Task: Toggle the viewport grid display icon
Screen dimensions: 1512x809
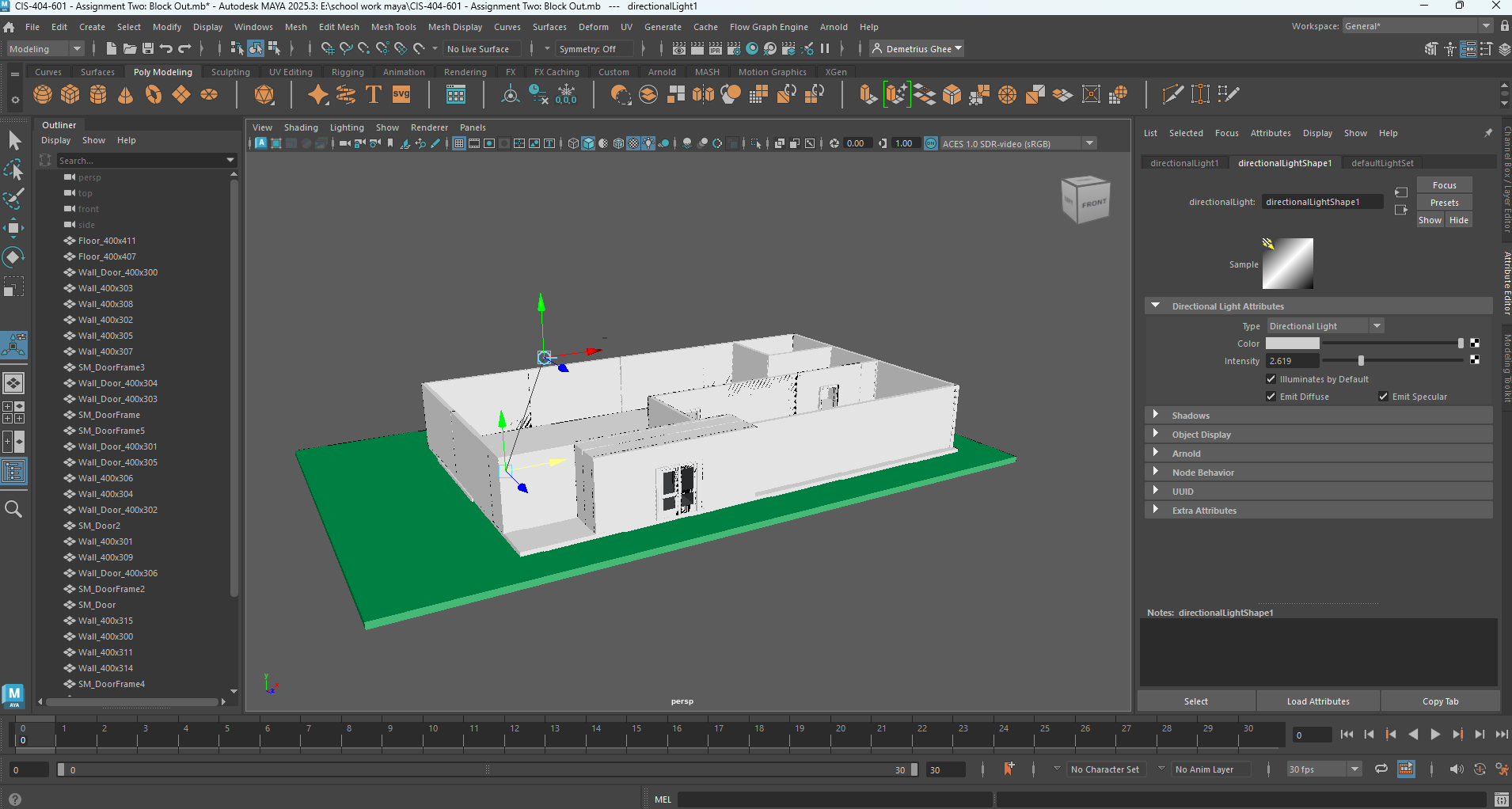Action: pyautogui.click(x=460, y=143)
